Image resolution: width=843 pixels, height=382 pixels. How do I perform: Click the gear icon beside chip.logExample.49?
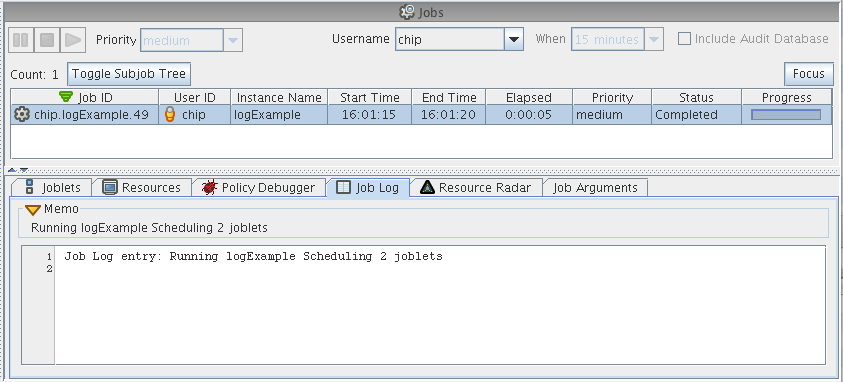(22, 114)
